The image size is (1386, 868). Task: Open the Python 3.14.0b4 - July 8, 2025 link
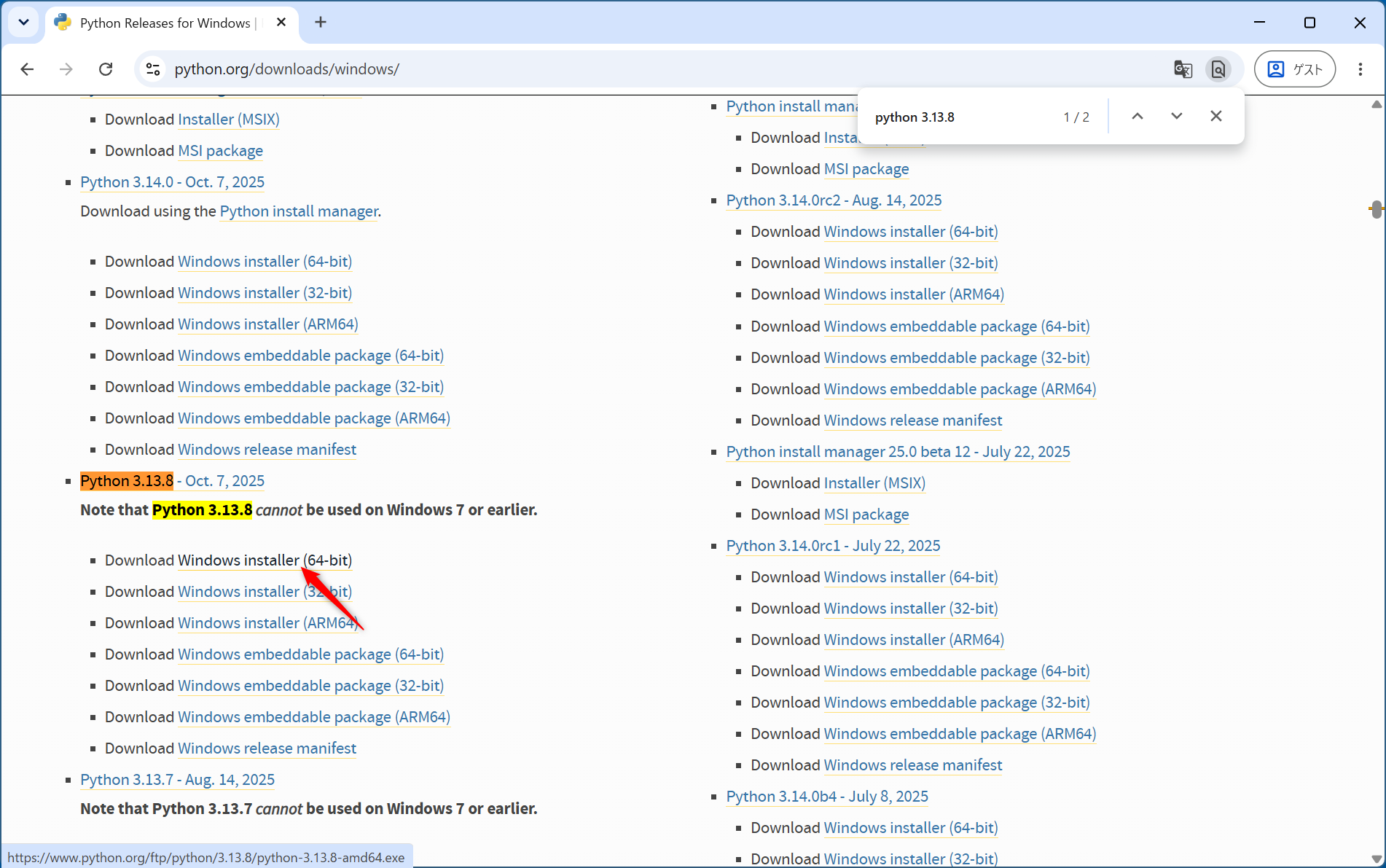point(827,797)
